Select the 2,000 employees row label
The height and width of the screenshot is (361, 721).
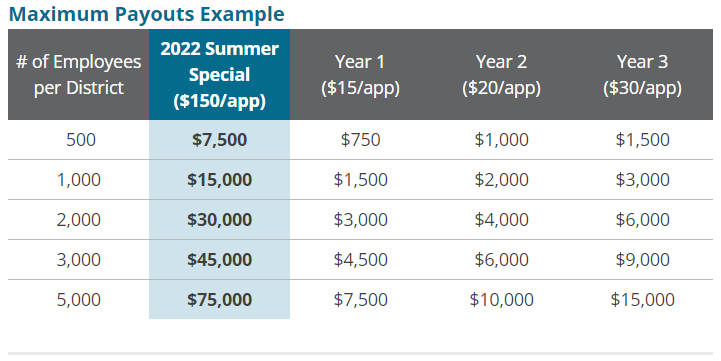point(79,220)
